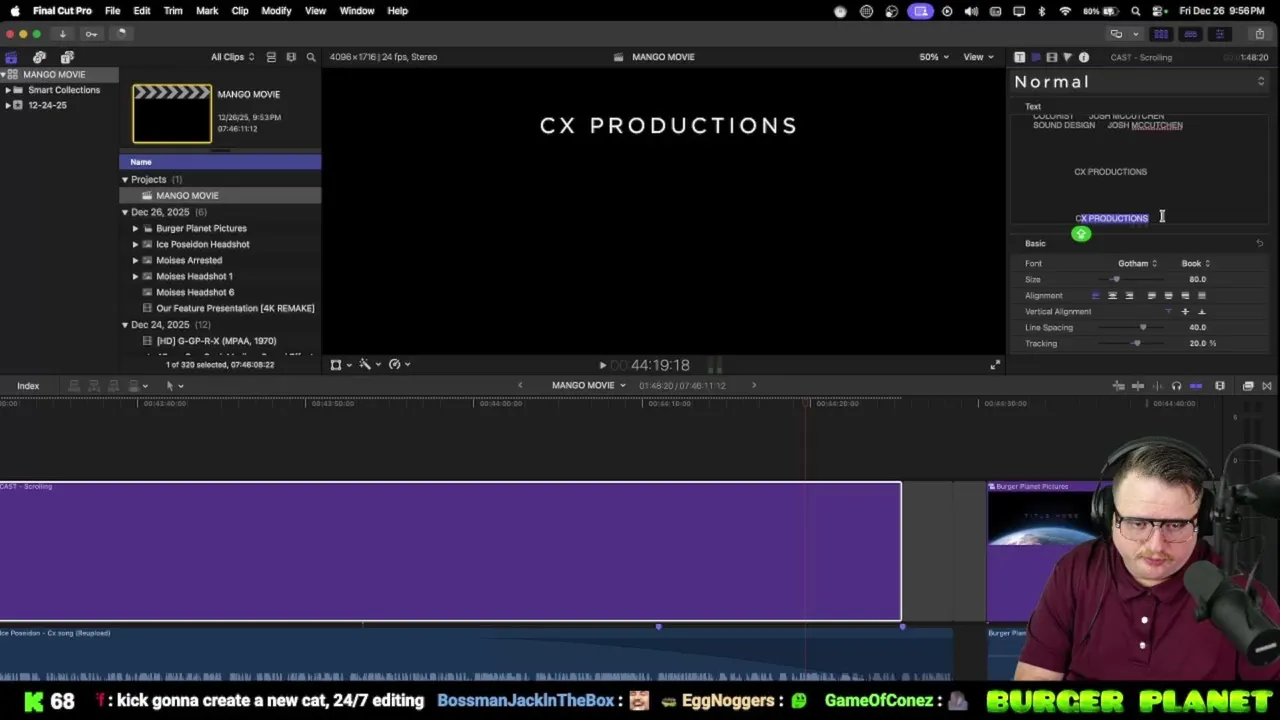Toggle the Timeline panel button

1190,34
